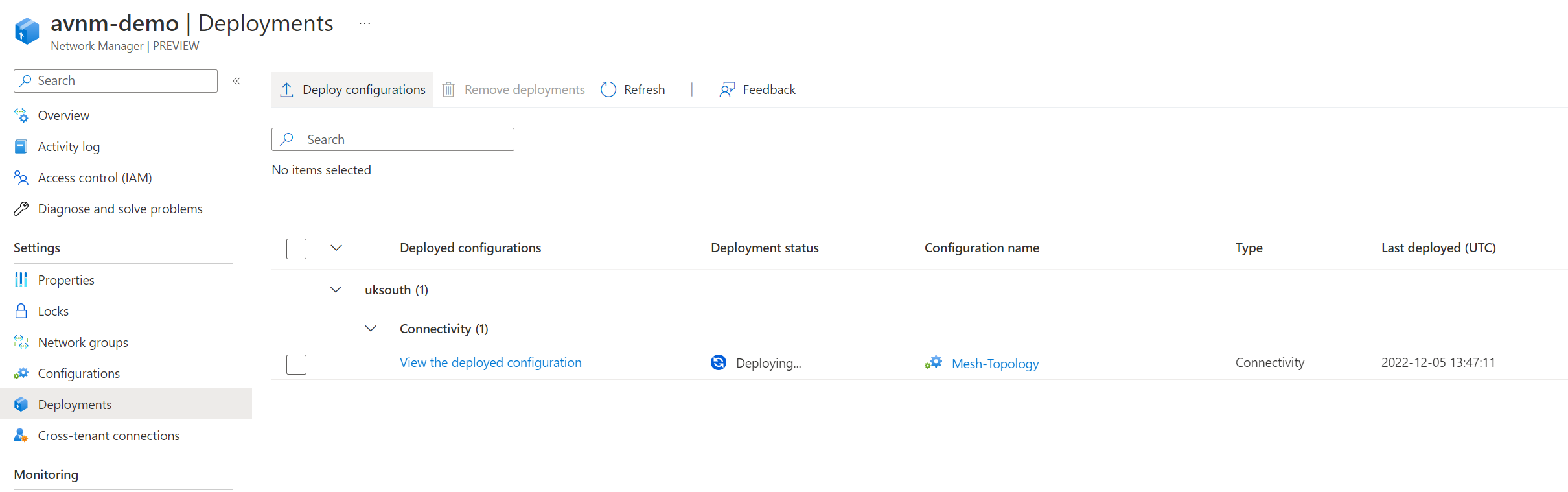Click the Settings section heading
Screen dimensions: 1568x492
pos(37,248)
